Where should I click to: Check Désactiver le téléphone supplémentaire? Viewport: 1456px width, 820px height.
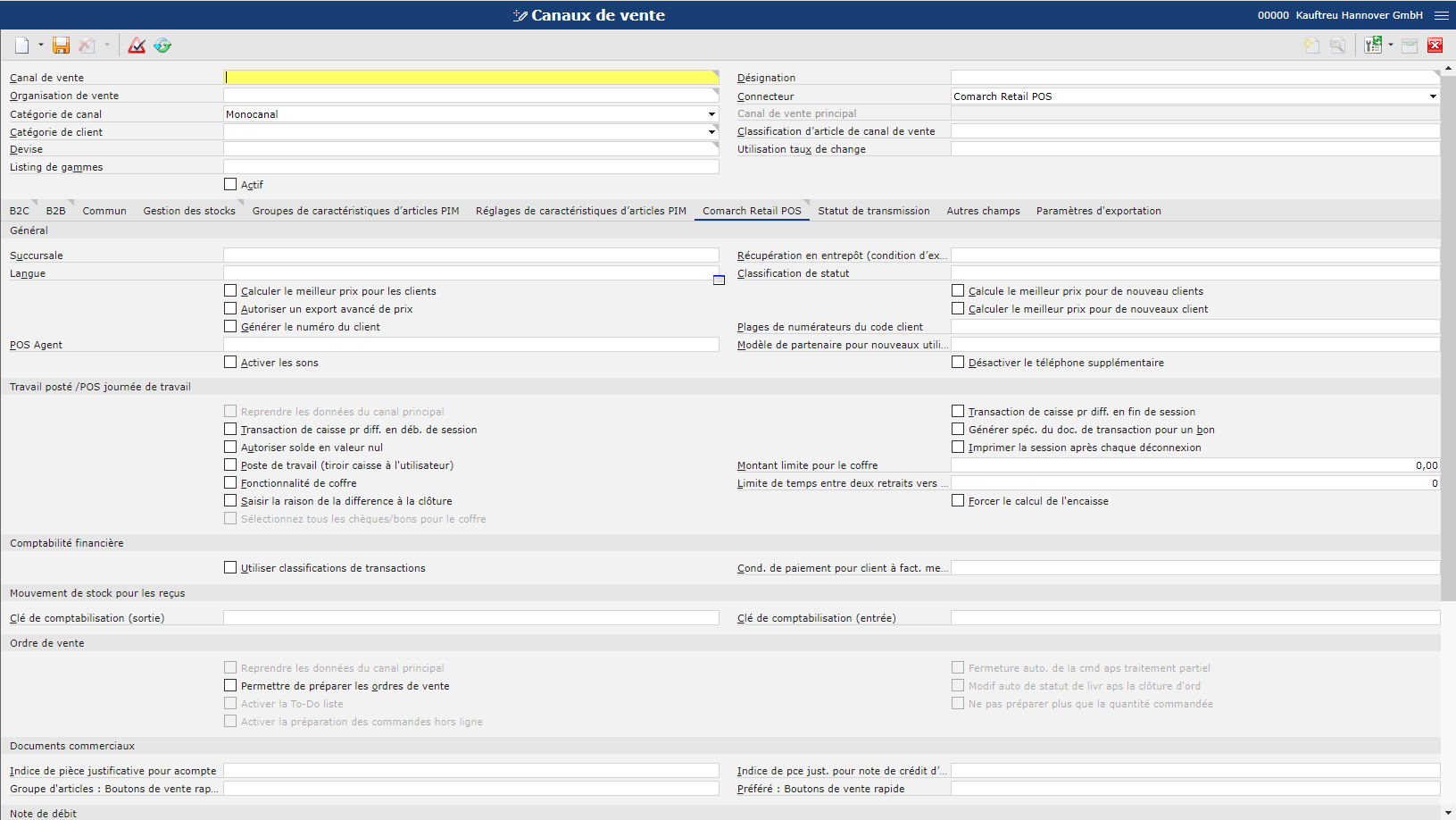958,362
